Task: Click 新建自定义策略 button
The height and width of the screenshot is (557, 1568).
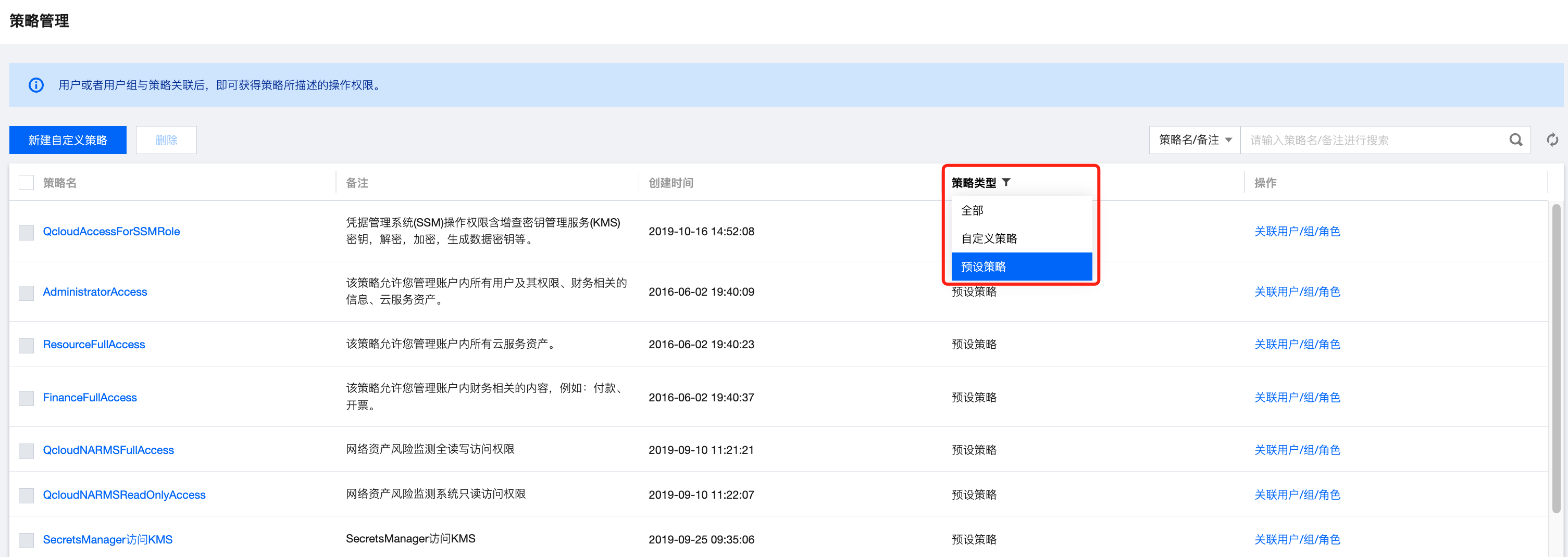Action: point(68,140)
